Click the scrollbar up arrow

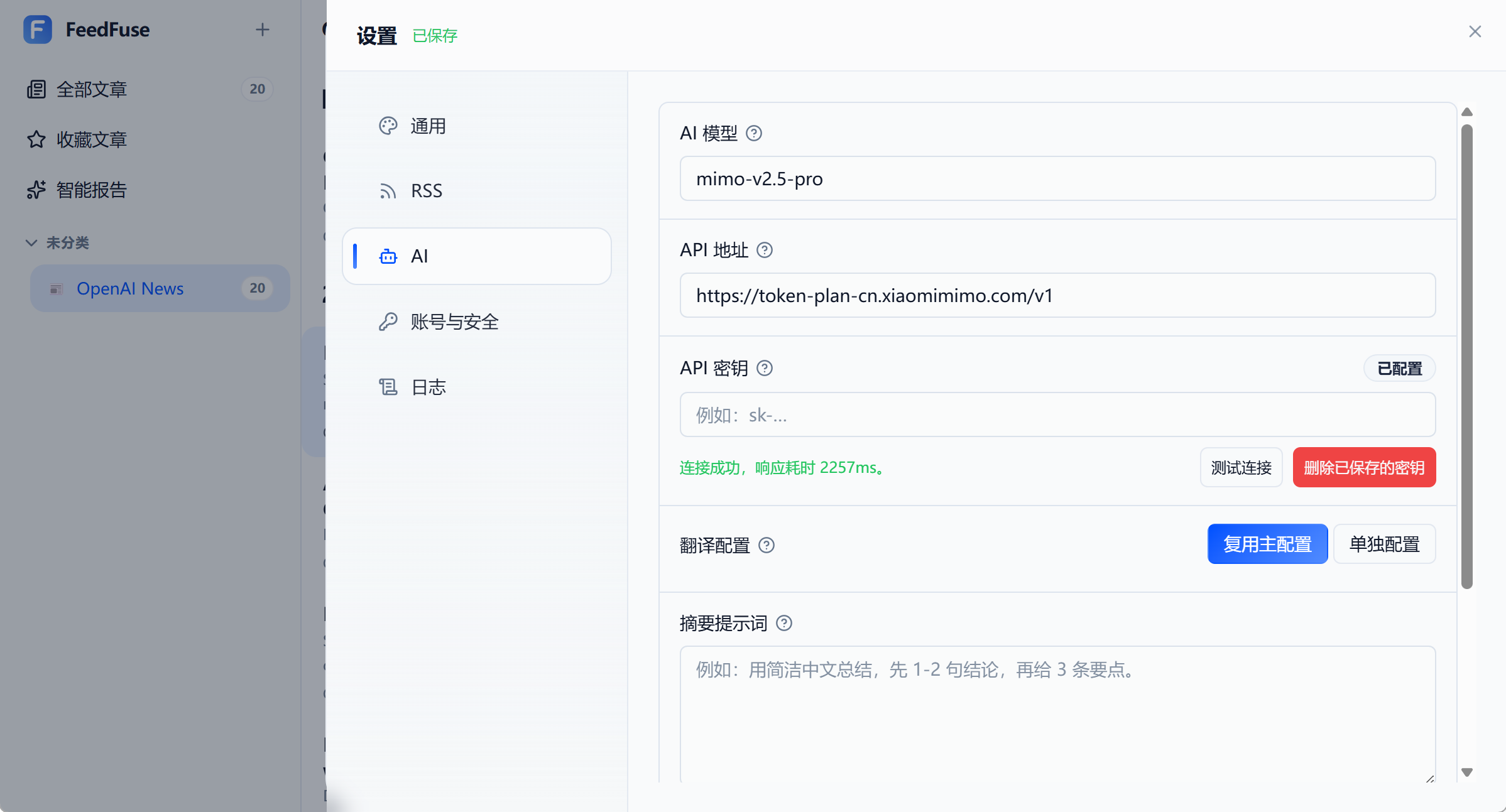point(1467,112)
